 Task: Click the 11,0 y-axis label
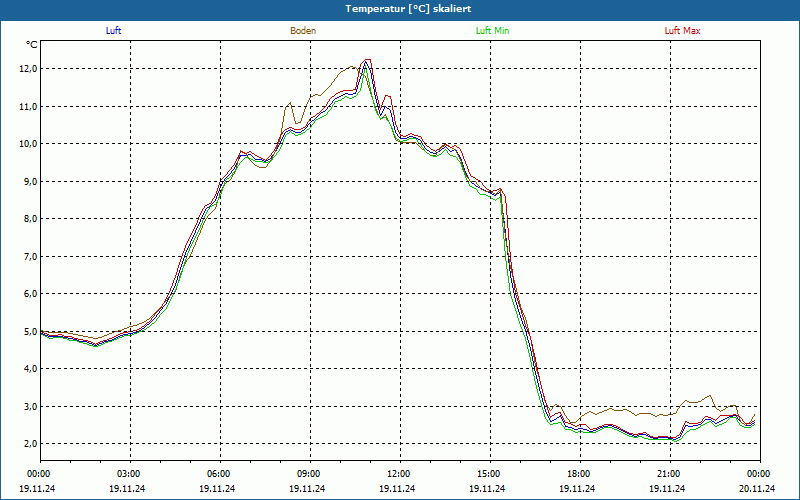[29, 107]
